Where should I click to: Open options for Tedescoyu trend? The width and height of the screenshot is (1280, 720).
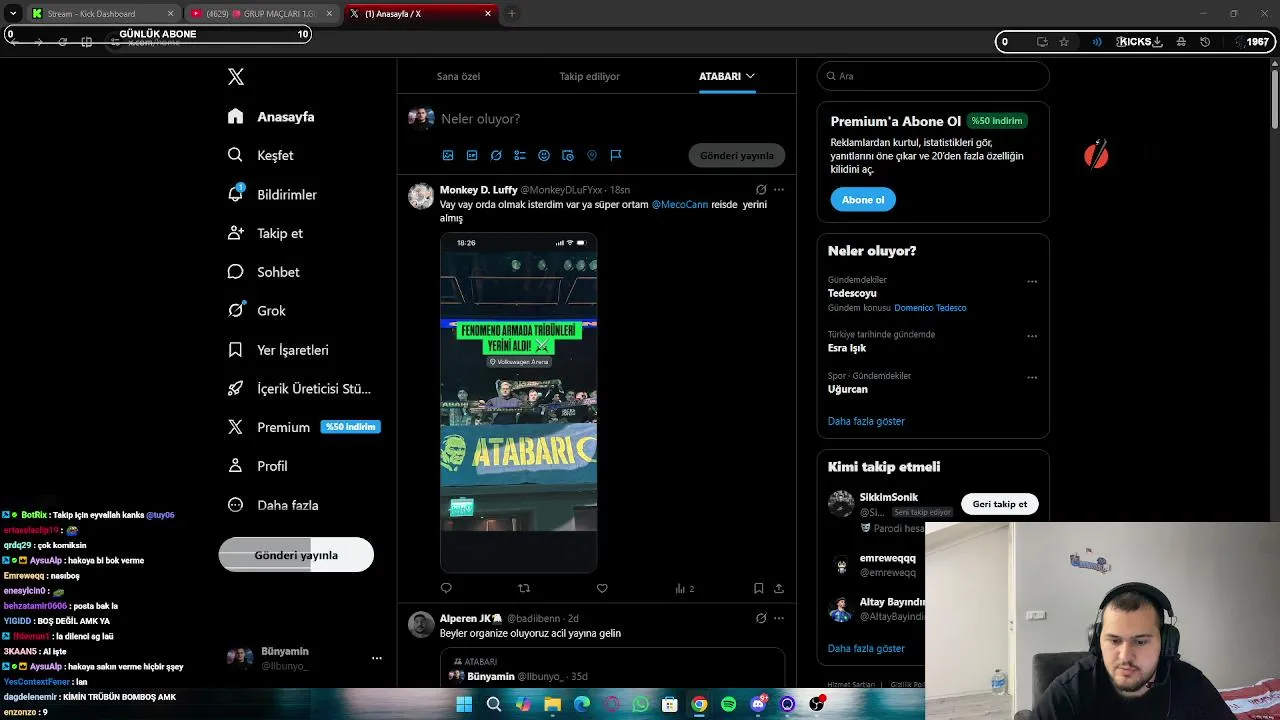click(x=1032, y=281)
